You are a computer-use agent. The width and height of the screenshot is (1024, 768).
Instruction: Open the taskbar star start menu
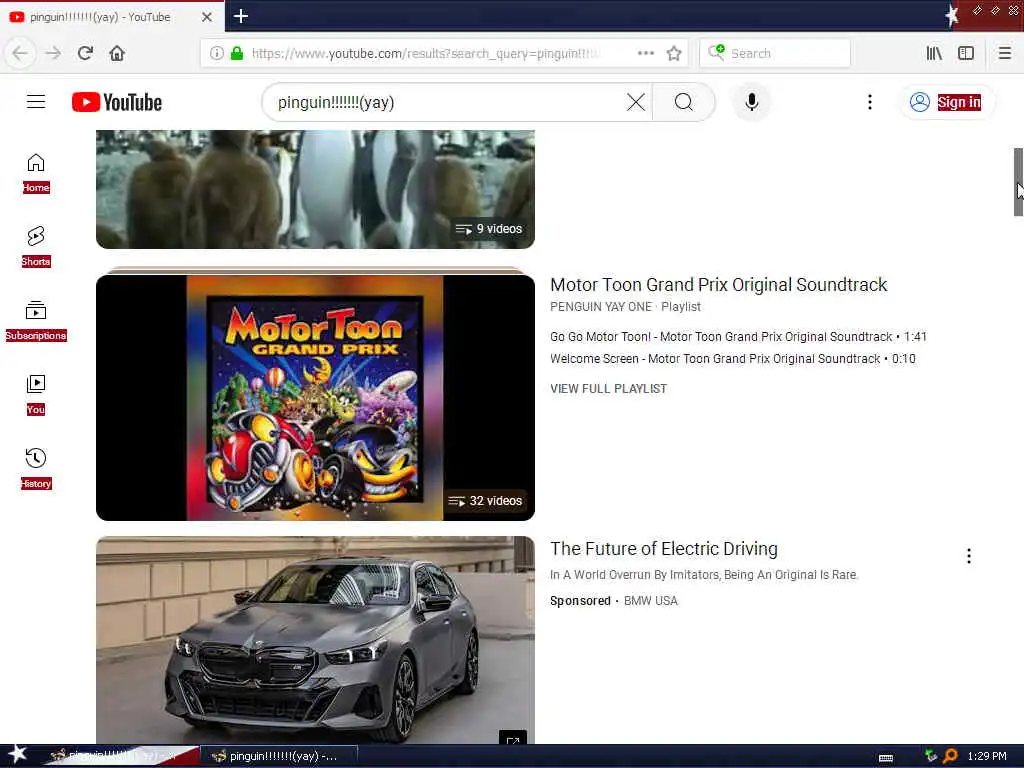[17, 754]
